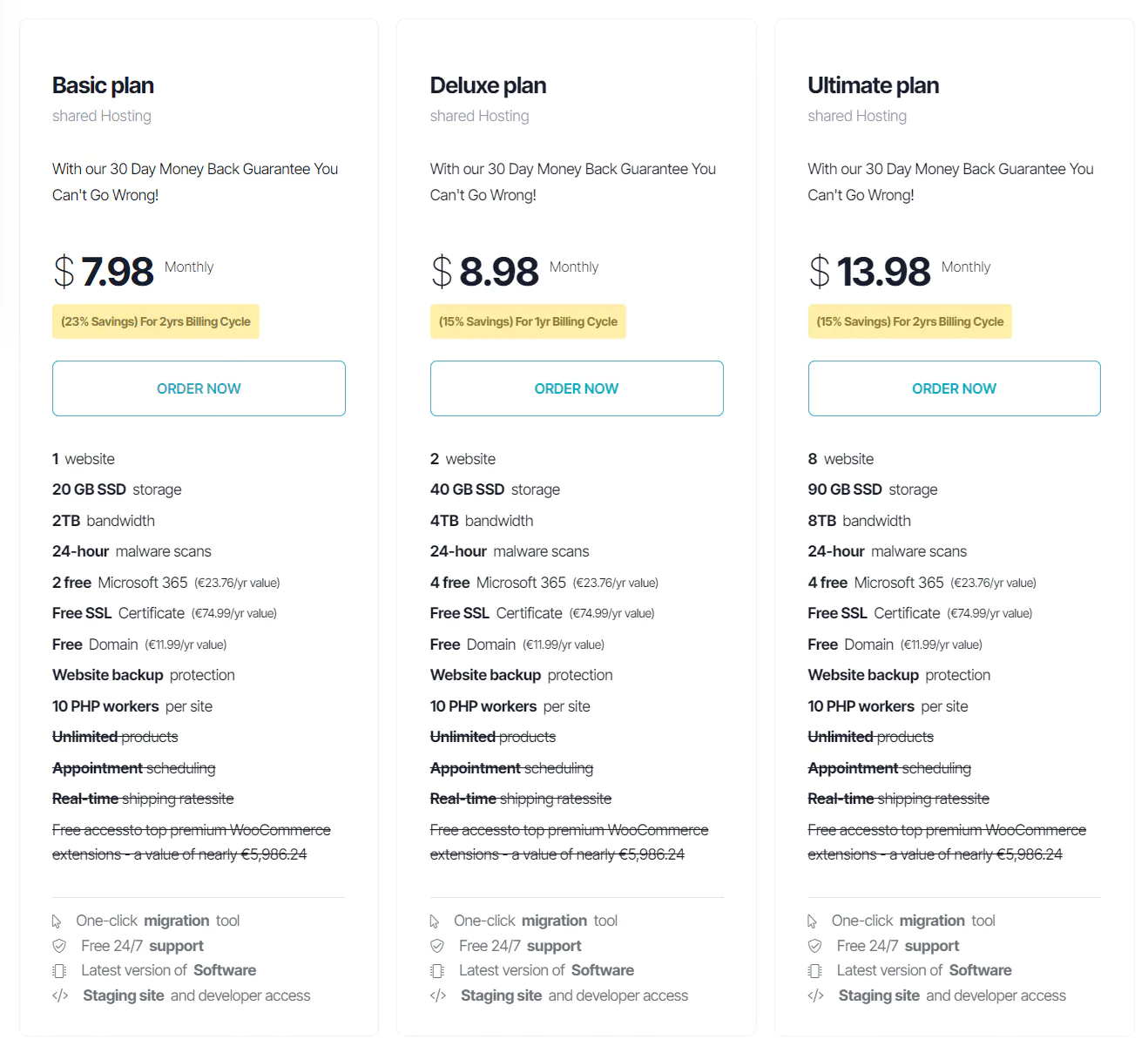Click the $13.98 monthly price
The height and width of the screenshot is (1046, 1148).
(x=883, y=272)
